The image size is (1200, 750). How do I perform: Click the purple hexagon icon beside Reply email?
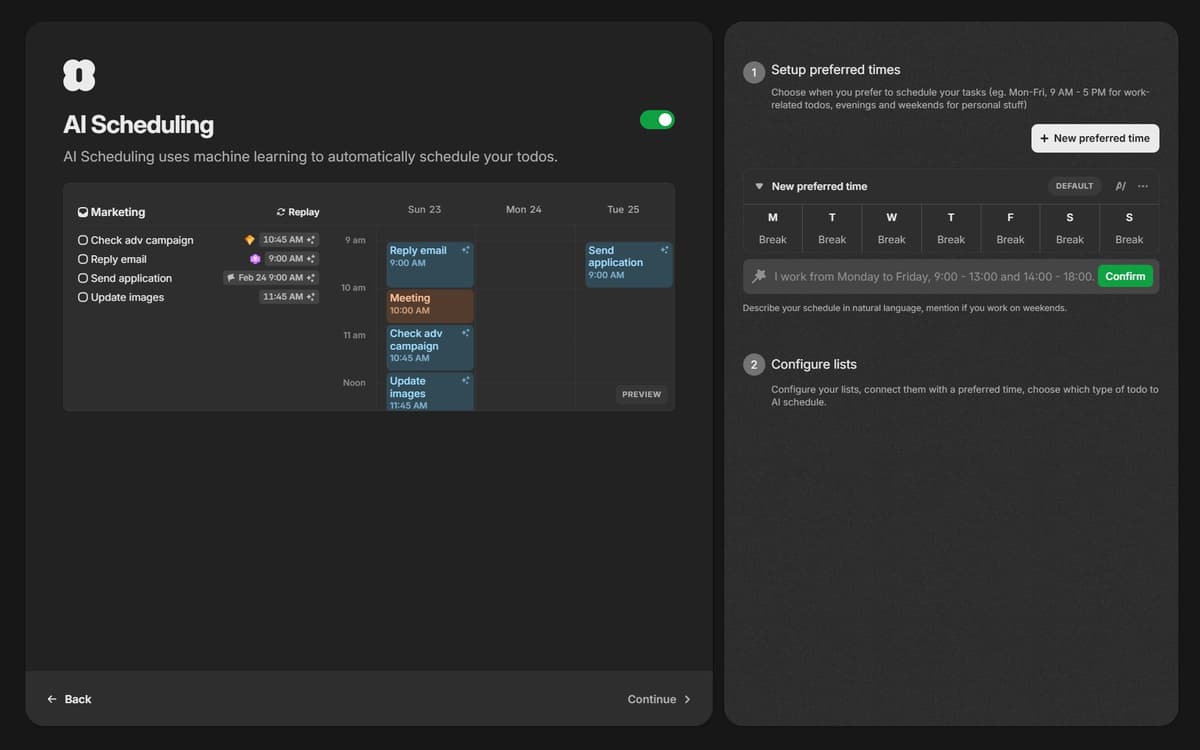(255, 259)
